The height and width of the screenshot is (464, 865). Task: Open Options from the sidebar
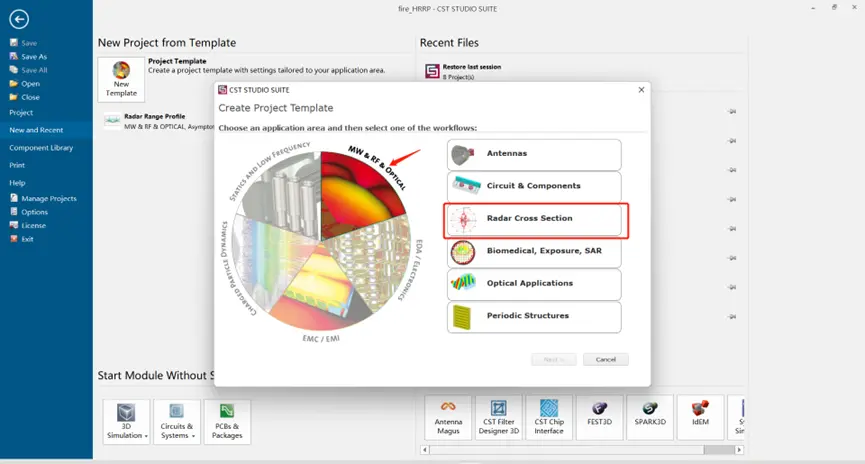pos(29,212)
